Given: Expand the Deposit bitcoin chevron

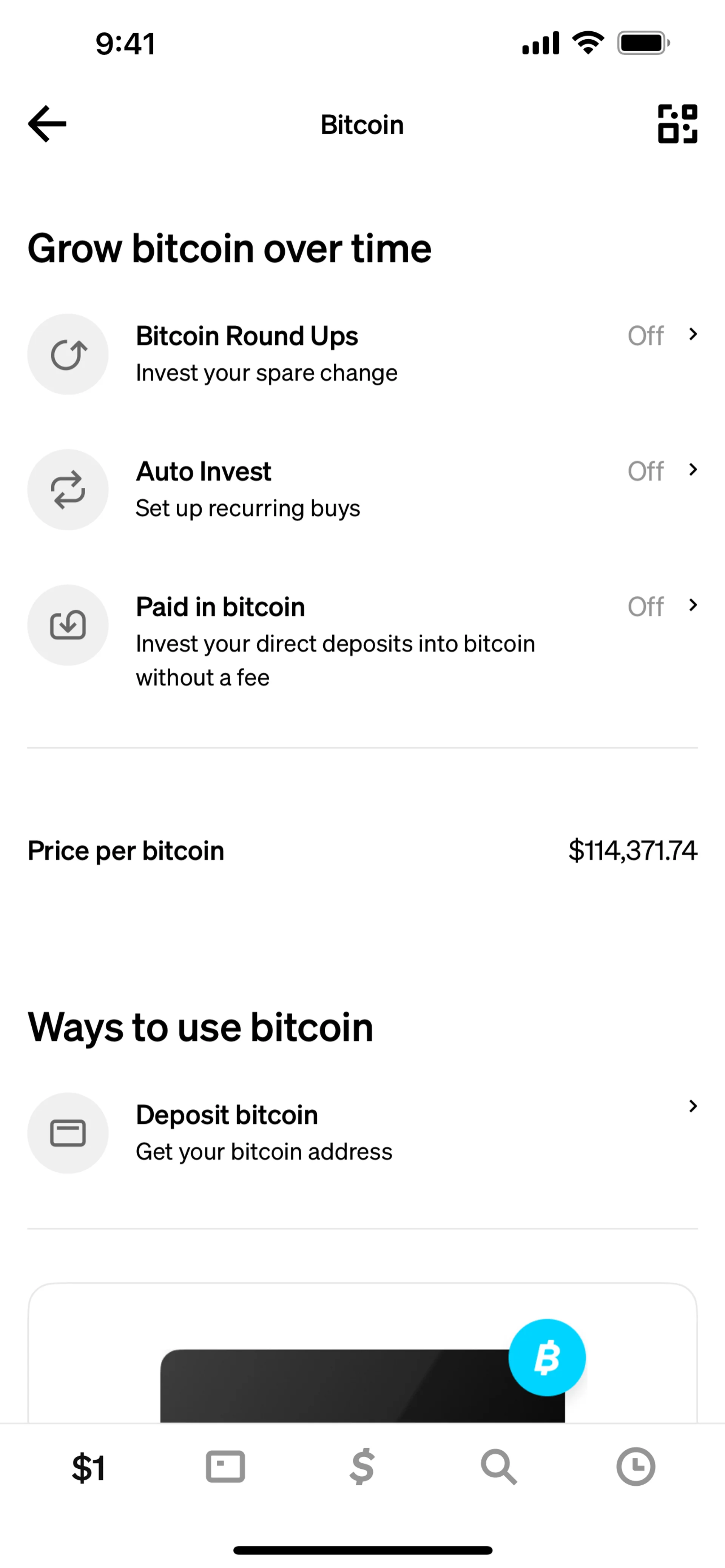Looking at the screenshot, I should pos(693,1106).
